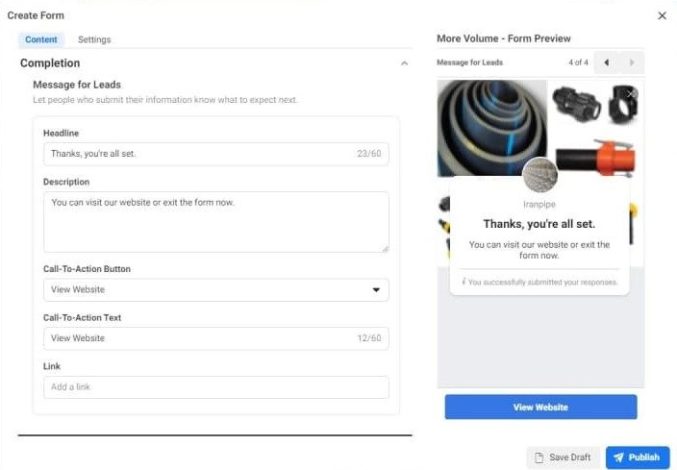Click the close icon on preview image
The height and width of the screenshot is (470, 677).
click(x=630, y=94)
